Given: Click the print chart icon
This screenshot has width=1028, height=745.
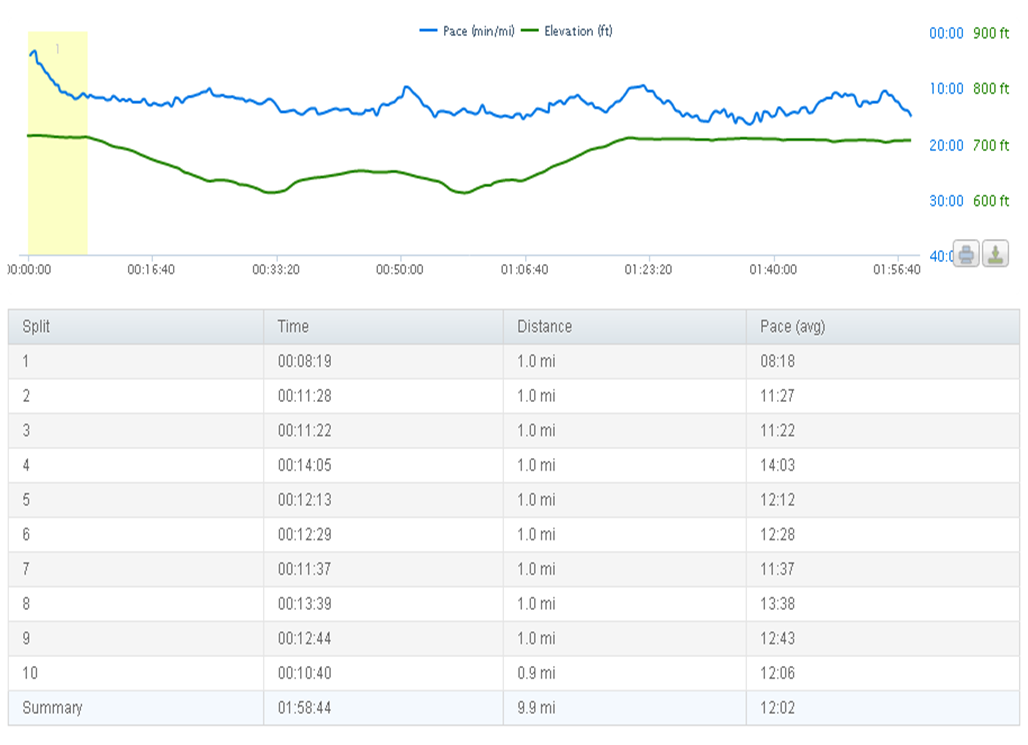Looking at the screenshot, I should (x=966, y=254).
